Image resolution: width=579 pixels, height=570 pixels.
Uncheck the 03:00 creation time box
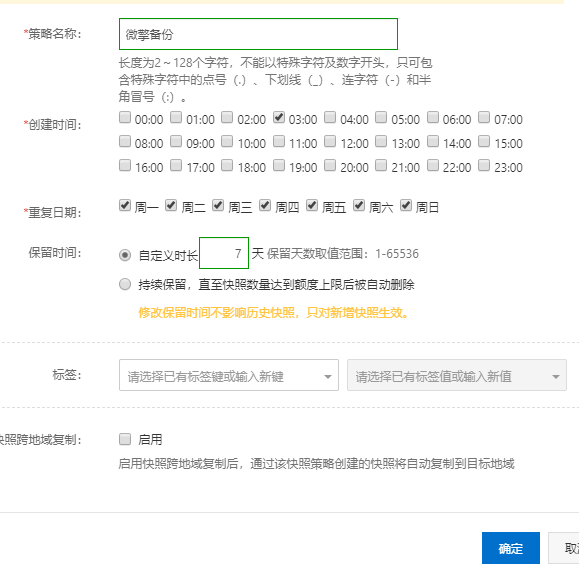[279, 117]
